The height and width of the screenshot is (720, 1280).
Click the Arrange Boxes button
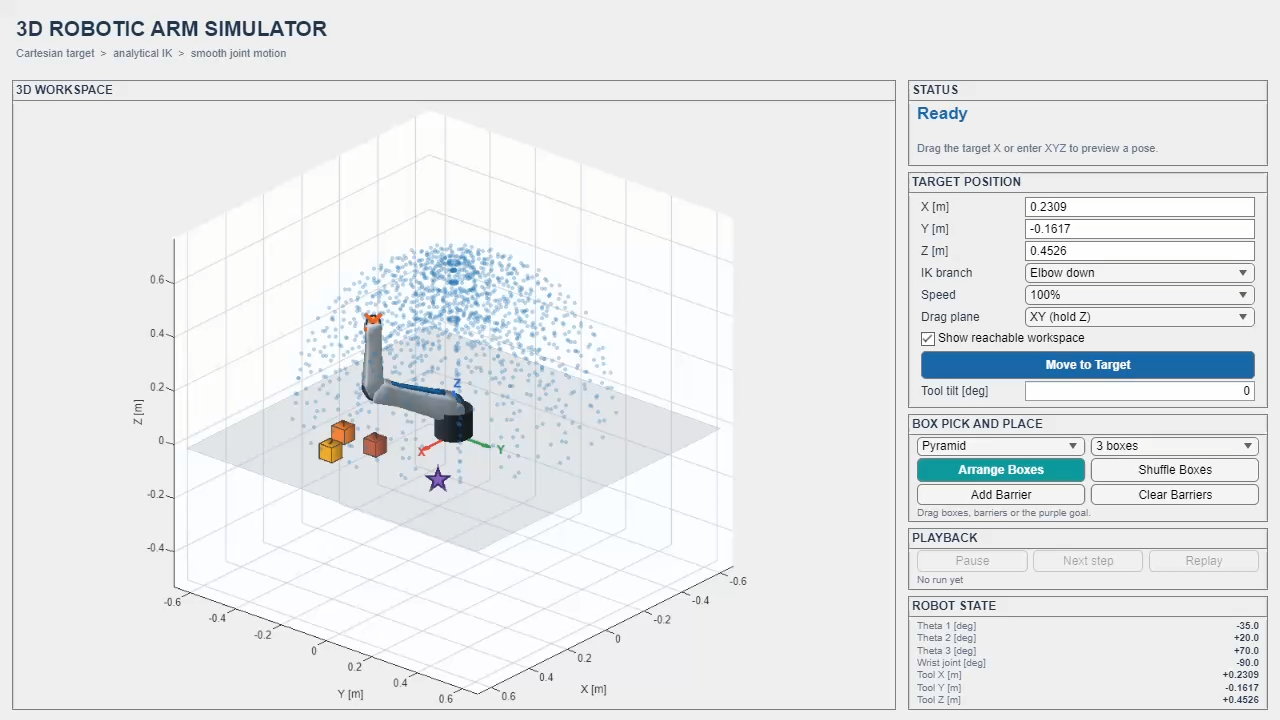point(1001,470)
